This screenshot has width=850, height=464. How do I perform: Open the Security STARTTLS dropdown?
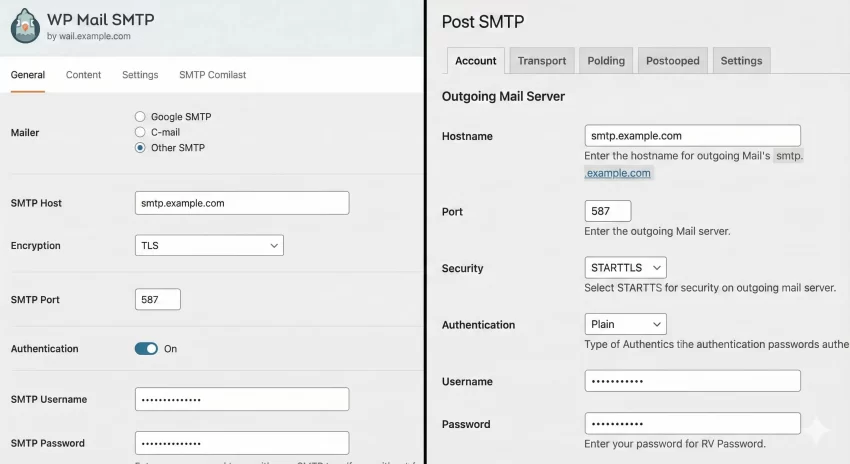click(626, 268)
